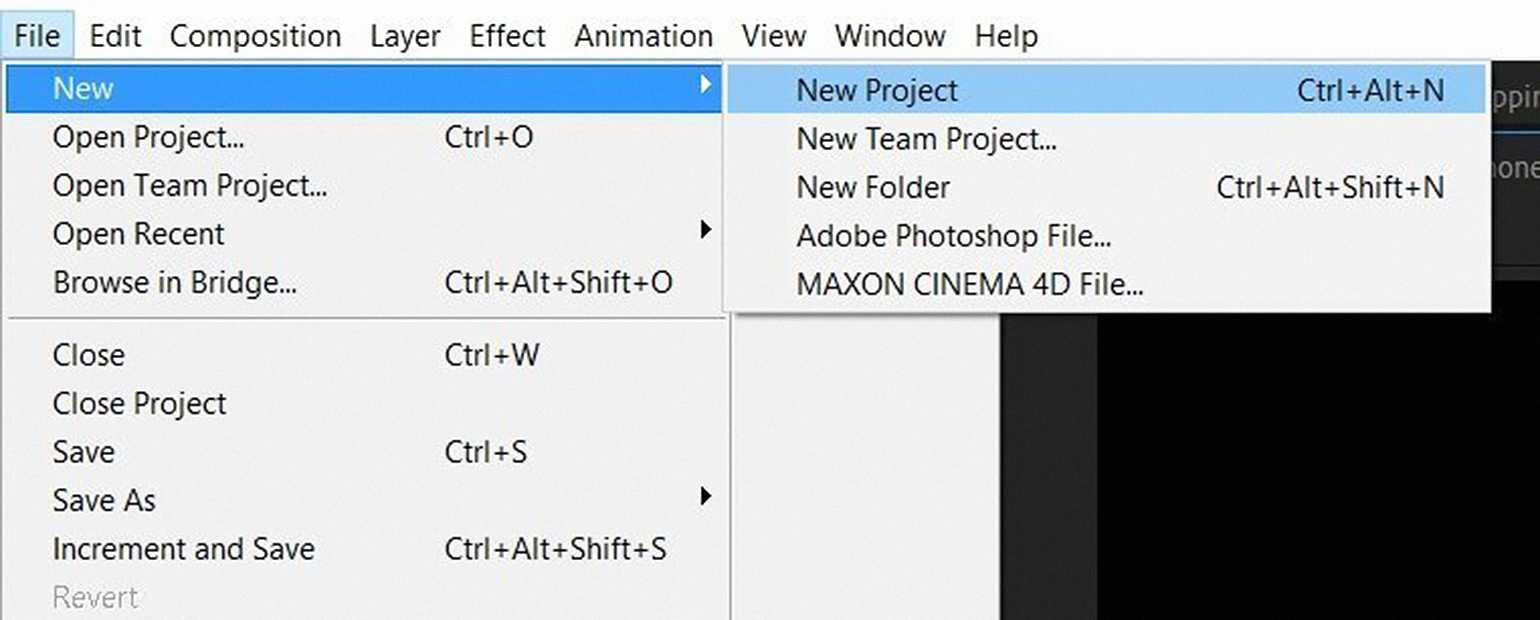Click Open Project menu entry
This screenshot has width=1540, height=620.
pyautogui.click(x=148, y=137)
